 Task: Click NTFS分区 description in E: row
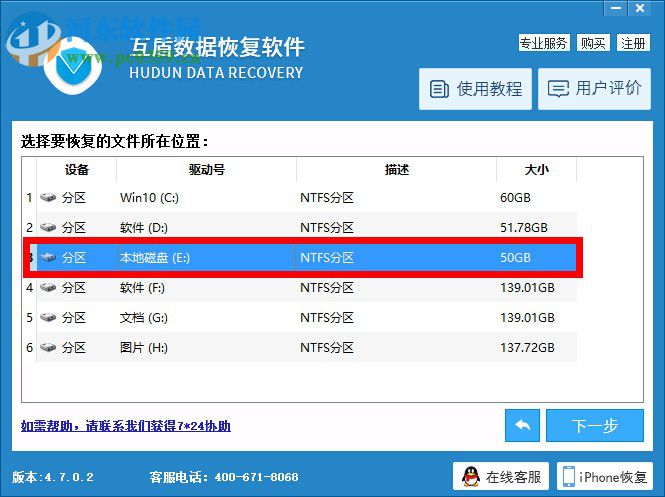327,257
